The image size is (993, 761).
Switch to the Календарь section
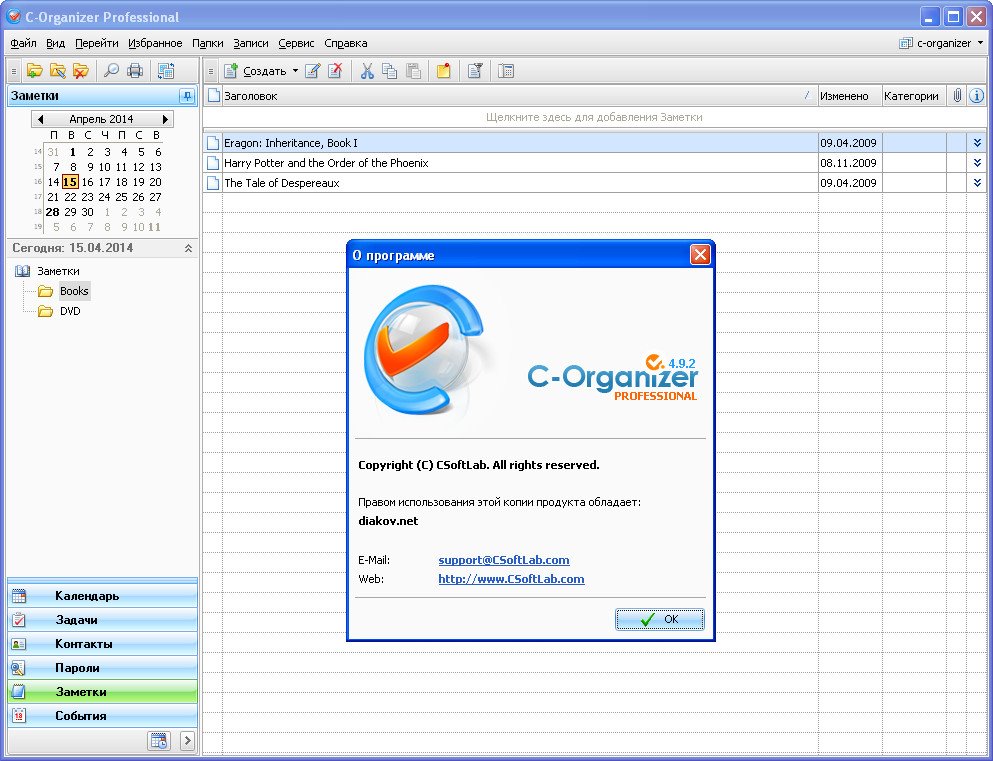pos(103,596)
